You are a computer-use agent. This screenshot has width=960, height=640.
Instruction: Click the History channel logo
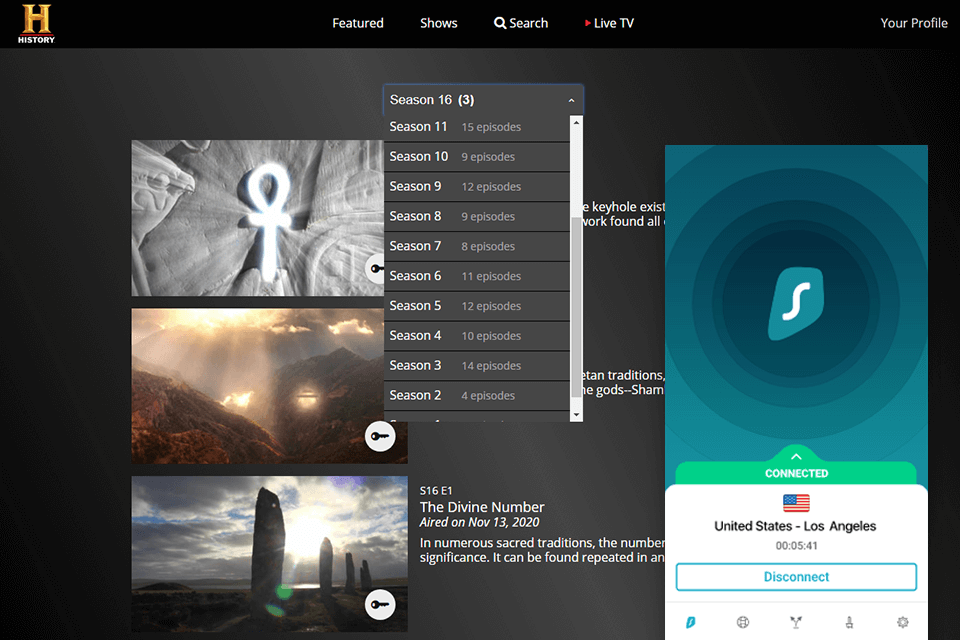click(x=36, y=24)
